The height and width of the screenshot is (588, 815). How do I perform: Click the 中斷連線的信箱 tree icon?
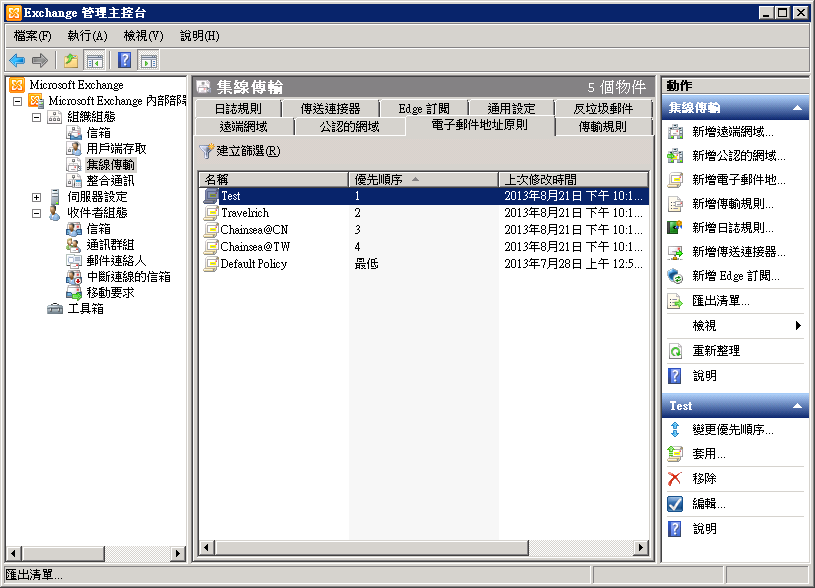tap(74, 277)
